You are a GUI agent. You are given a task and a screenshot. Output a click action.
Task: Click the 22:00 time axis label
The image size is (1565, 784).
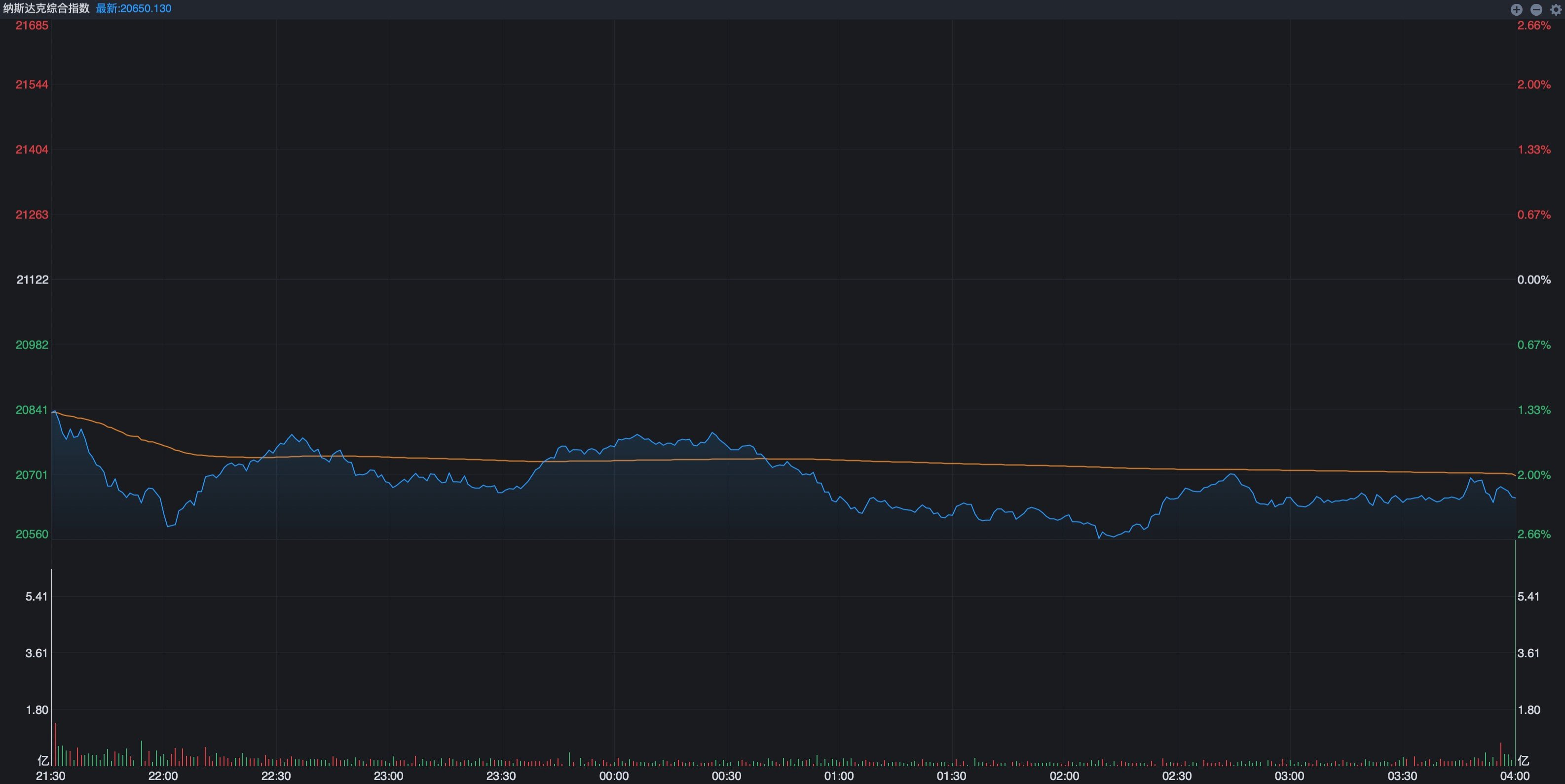tap(163, 776)
